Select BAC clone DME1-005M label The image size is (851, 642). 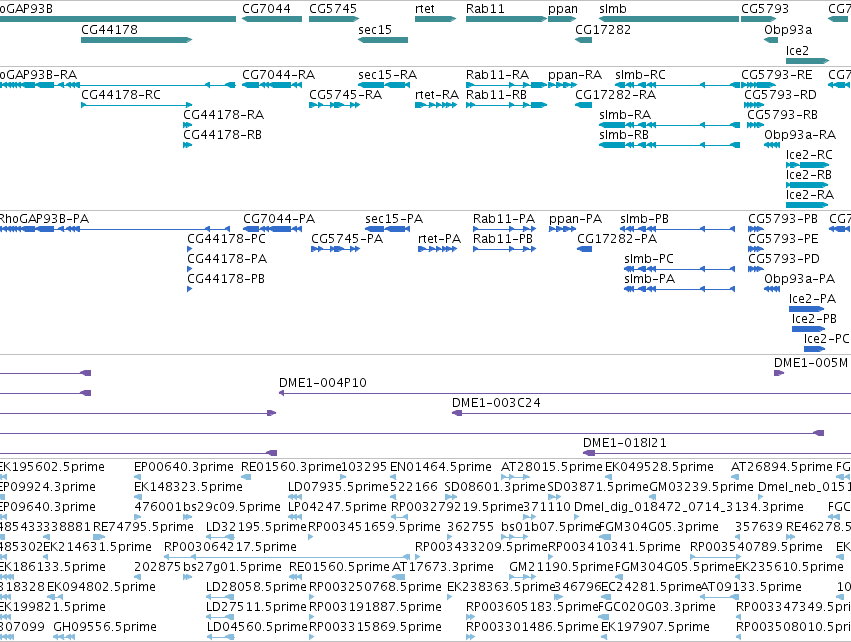tap(811, 363)
